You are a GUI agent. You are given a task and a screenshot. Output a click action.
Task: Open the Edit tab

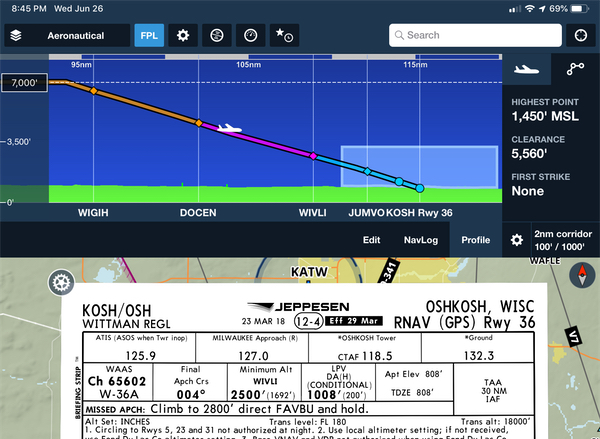[x=371, y=240]
